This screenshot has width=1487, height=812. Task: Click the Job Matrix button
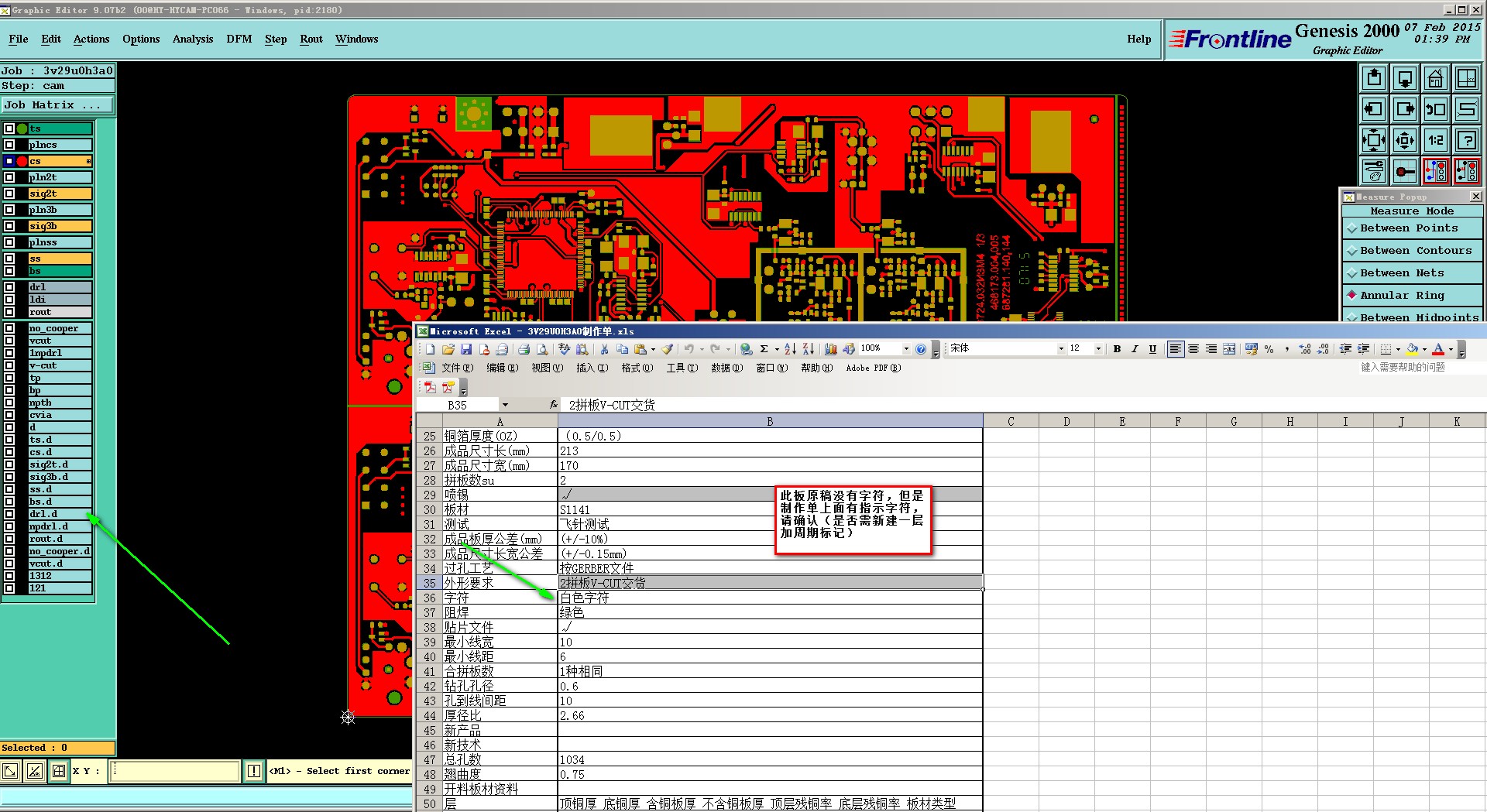point(57,104)
